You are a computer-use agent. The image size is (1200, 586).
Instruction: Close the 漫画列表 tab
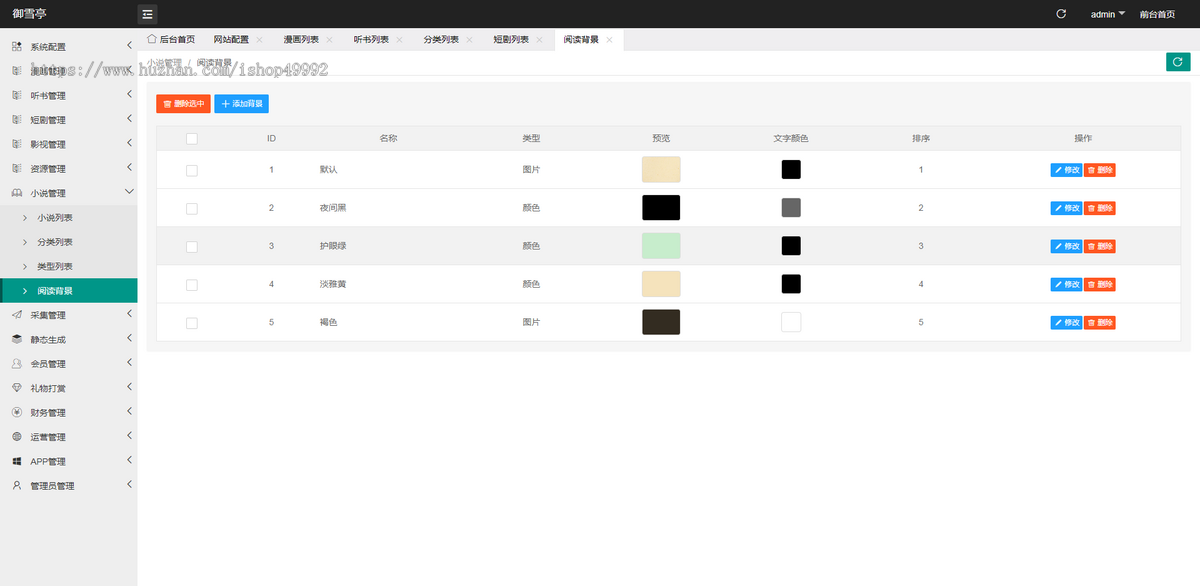tap(329, 40)
